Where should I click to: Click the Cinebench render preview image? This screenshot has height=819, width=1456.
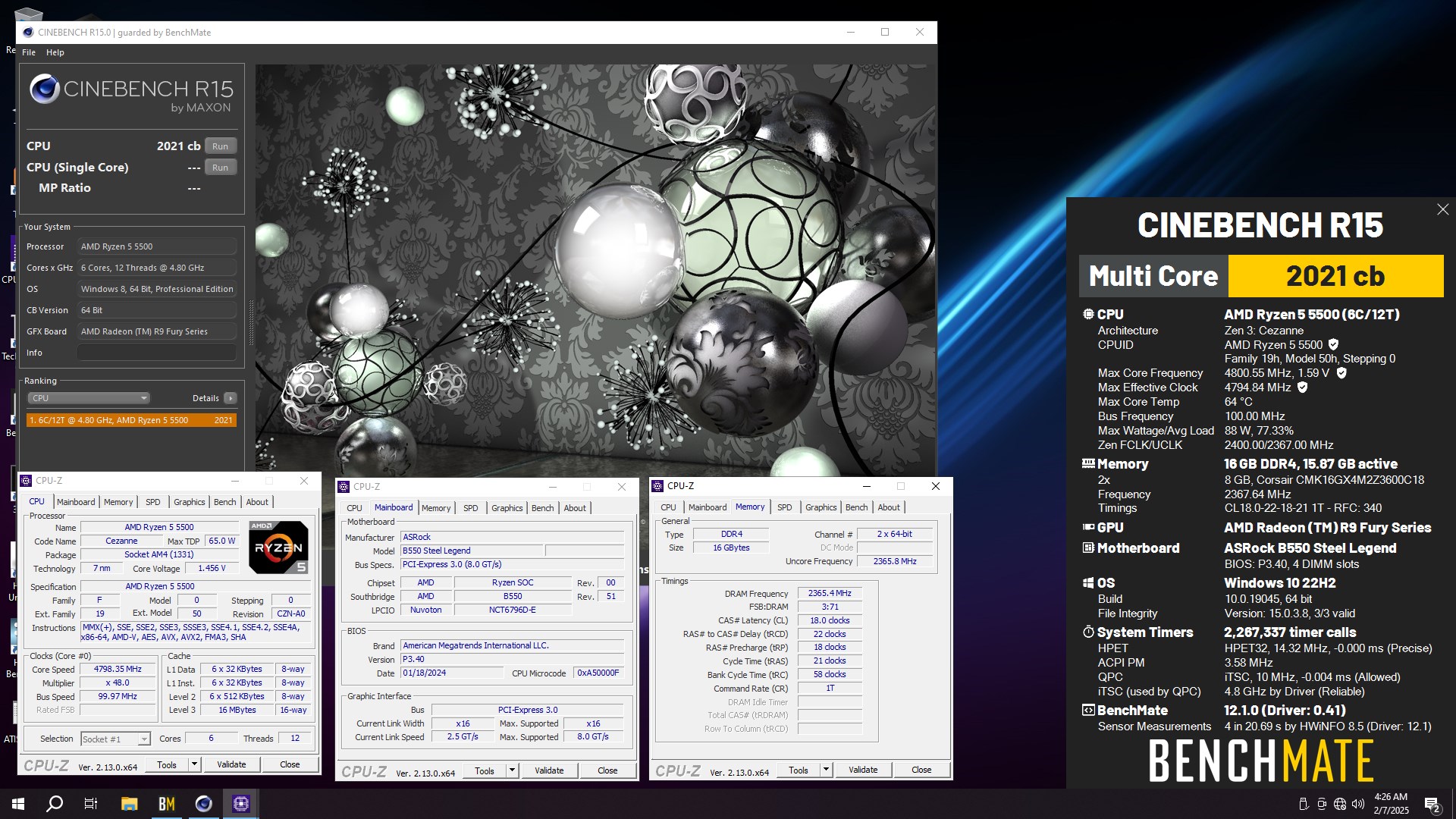pos(594,269)
